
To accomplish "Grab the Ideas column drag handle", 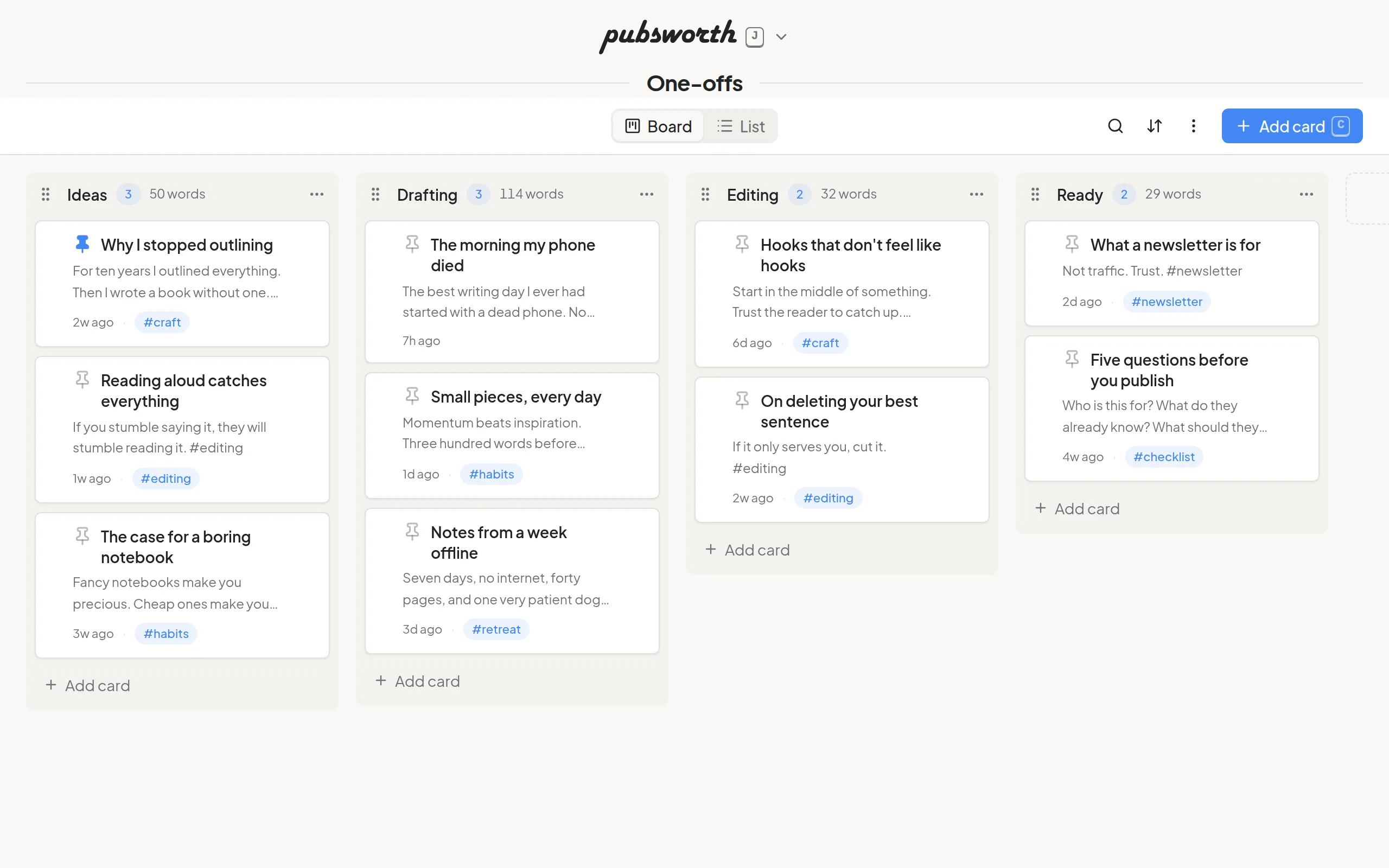I will [x=46, y=195].
